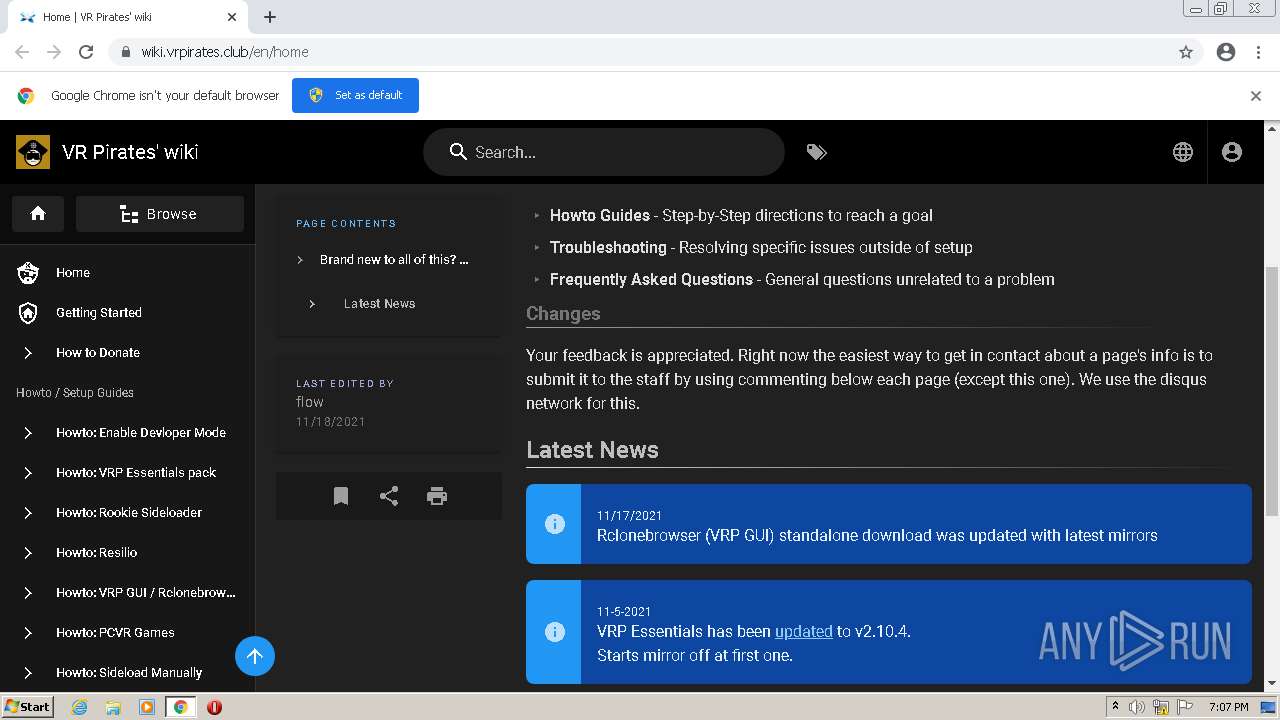Focus the wiki Search field

604,152
